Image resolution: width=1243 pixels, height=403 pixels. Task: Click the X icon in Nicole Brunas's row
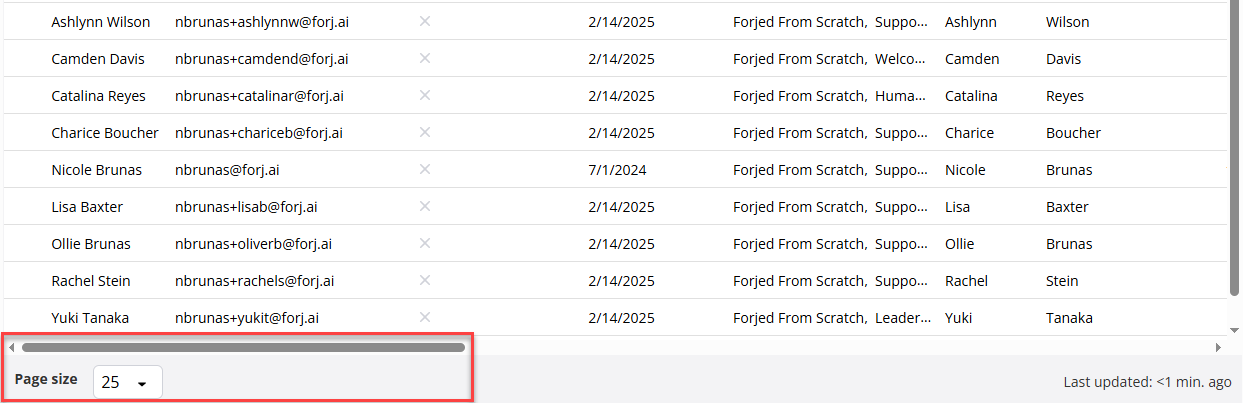[x=425, y=169]
